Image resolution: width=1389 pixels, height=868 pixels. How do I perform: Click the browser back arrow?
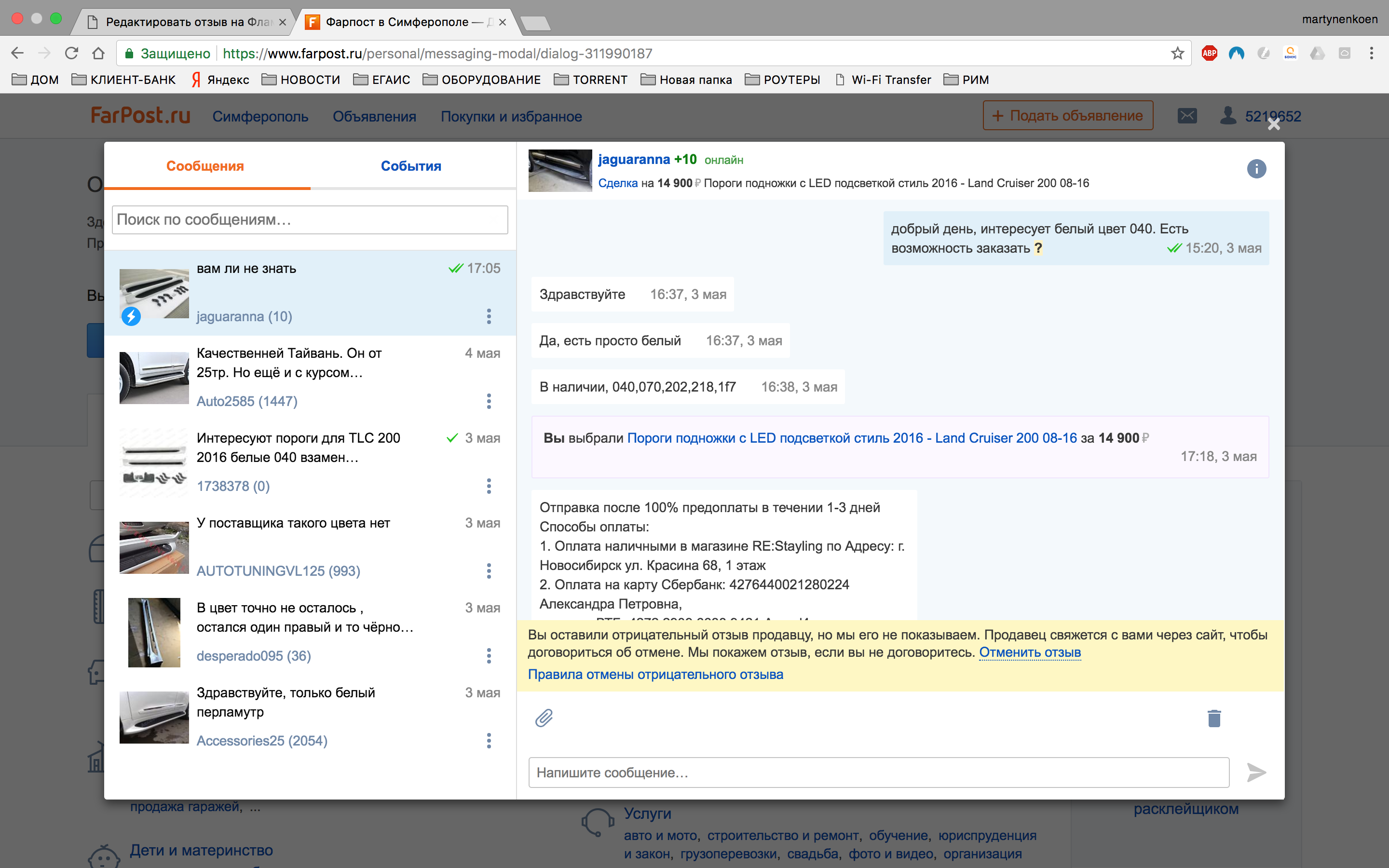tap(17, 54)
